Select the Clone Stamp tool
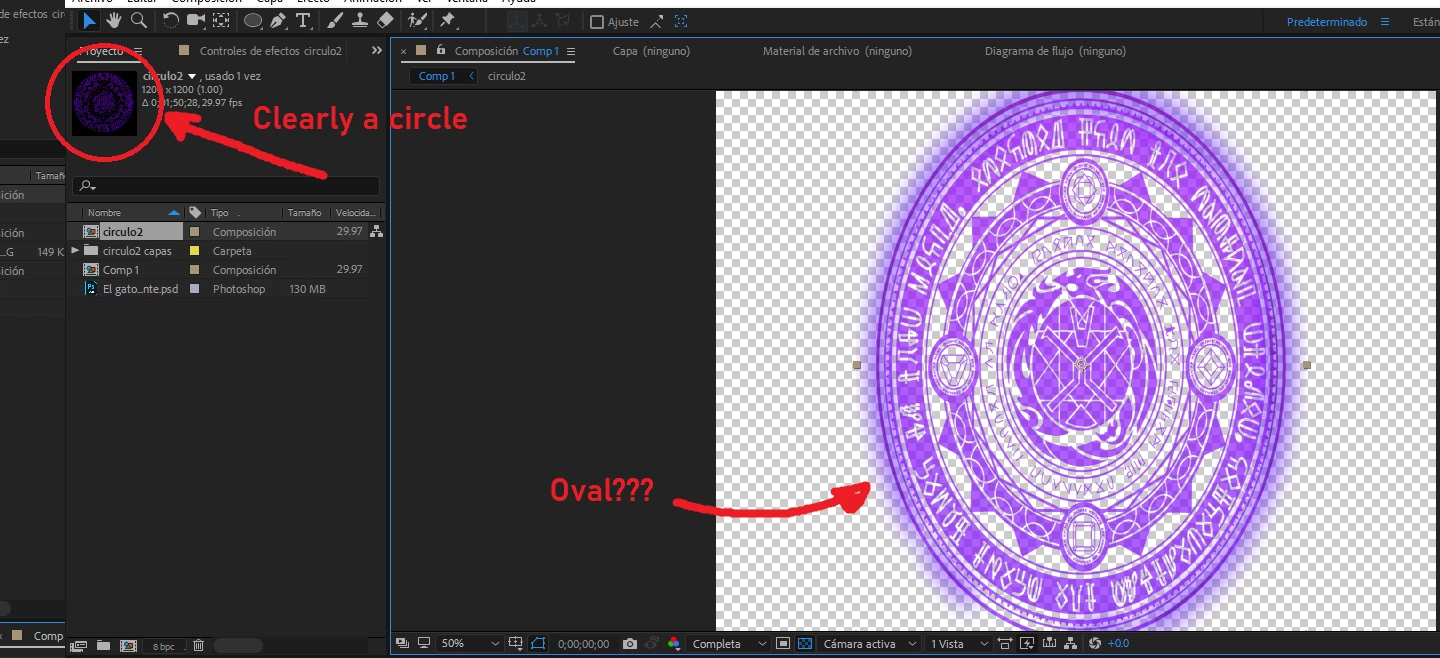 360,20
